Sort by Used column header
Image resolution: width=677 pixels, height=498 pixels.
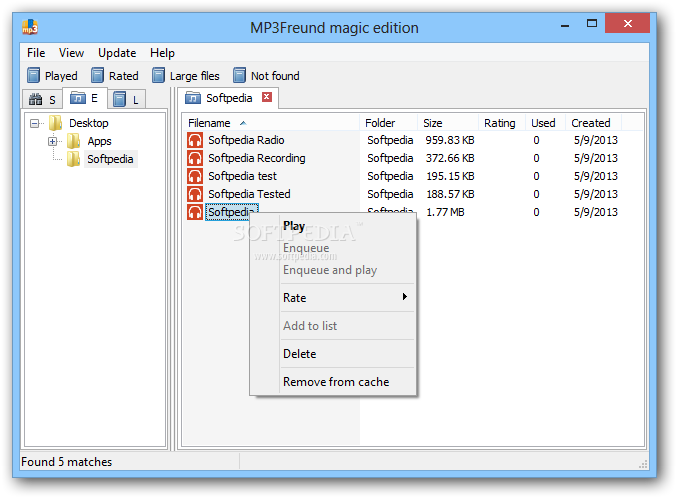(546, 123)
